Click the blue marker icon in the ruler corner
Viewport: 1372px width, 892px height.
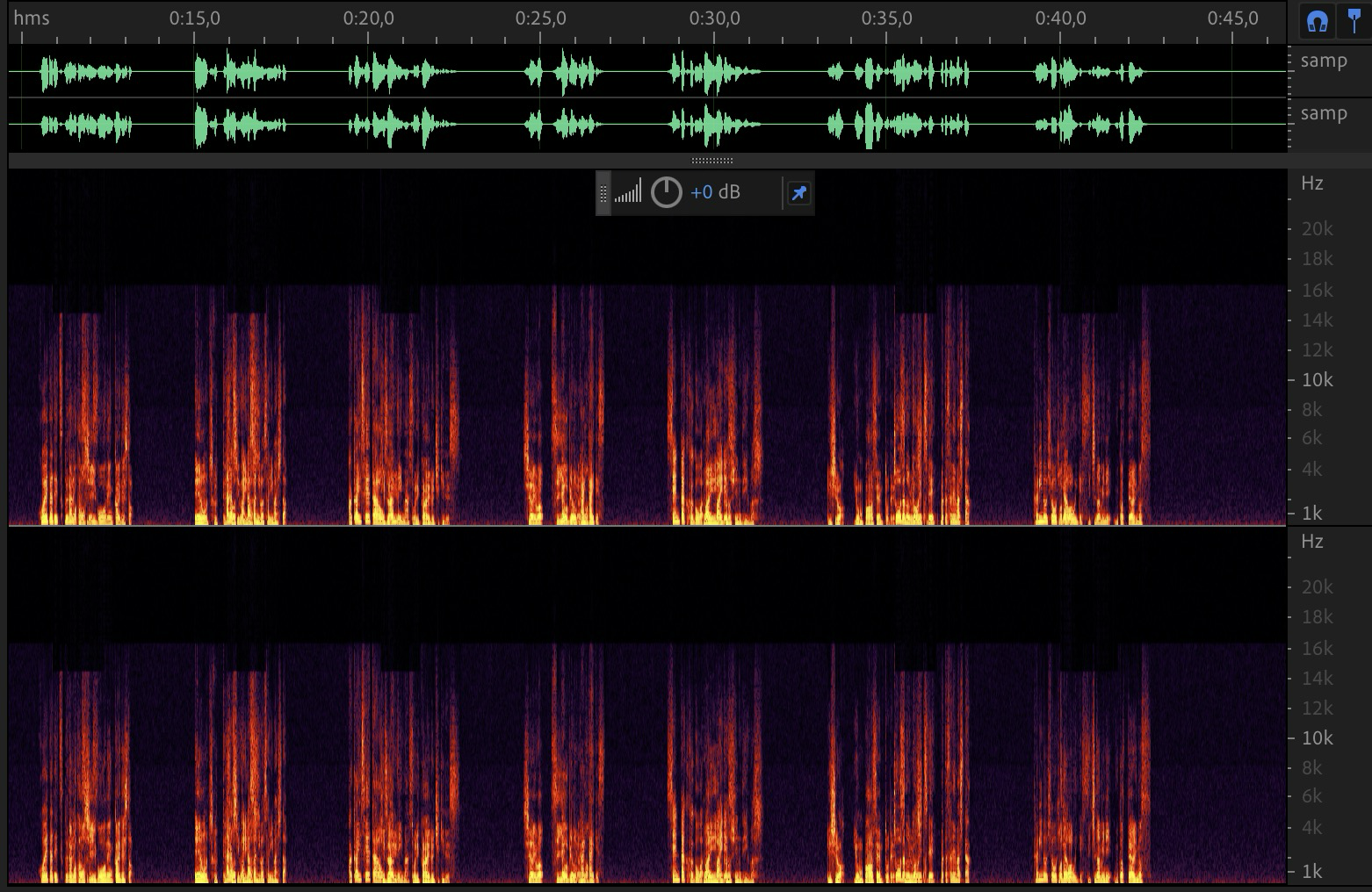click(x=1355, y=21)
